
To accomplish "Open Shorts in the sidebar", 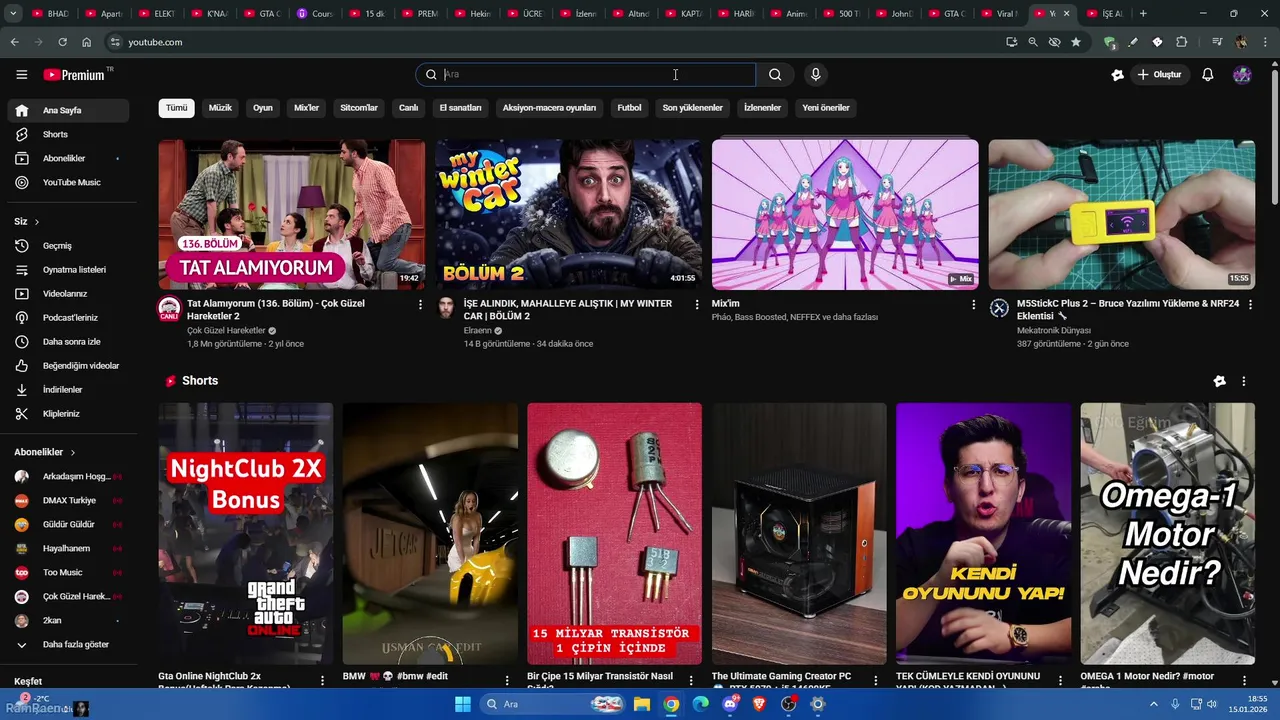I will (x=68, y=135).
